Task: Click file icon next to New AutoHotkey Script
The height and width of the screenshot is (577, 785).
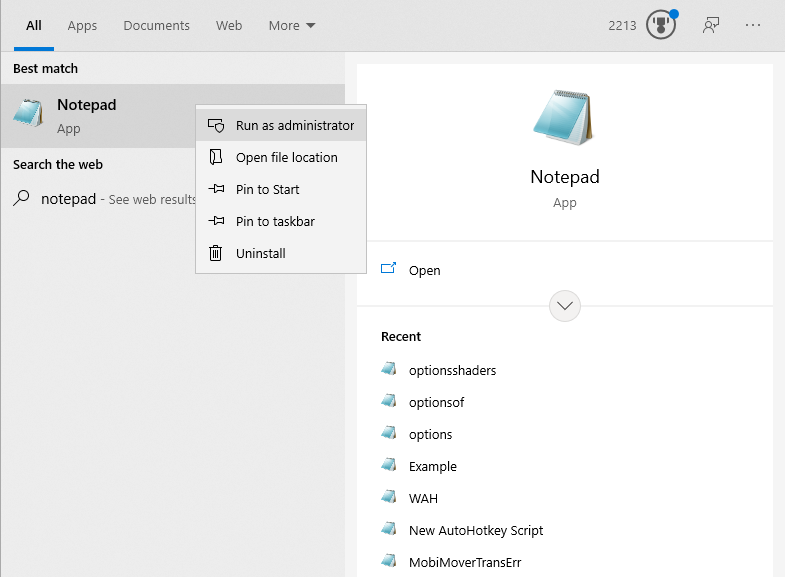Action: (x=388, y=529)
